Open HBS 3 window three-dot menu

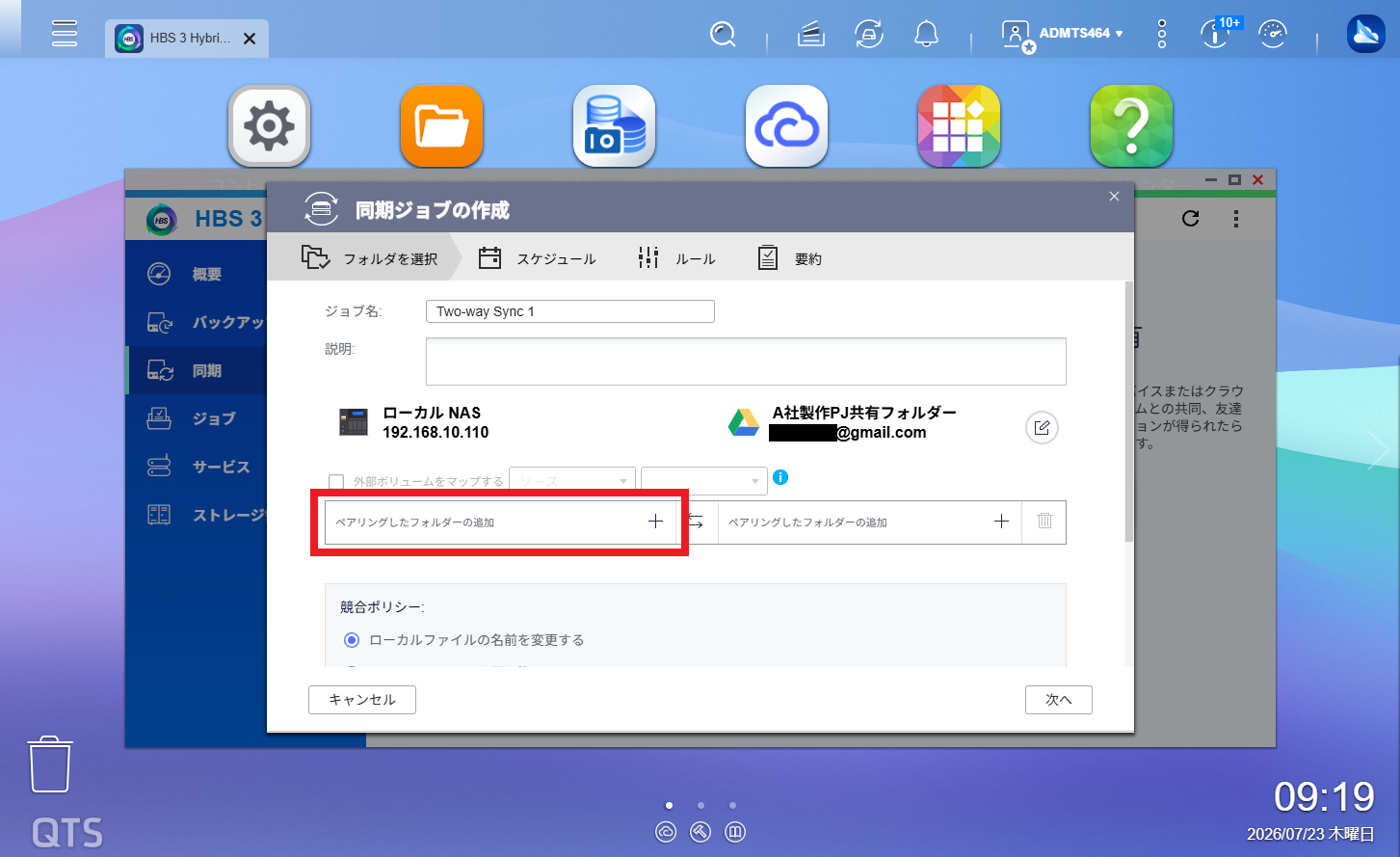click(x=1236, y=219)
